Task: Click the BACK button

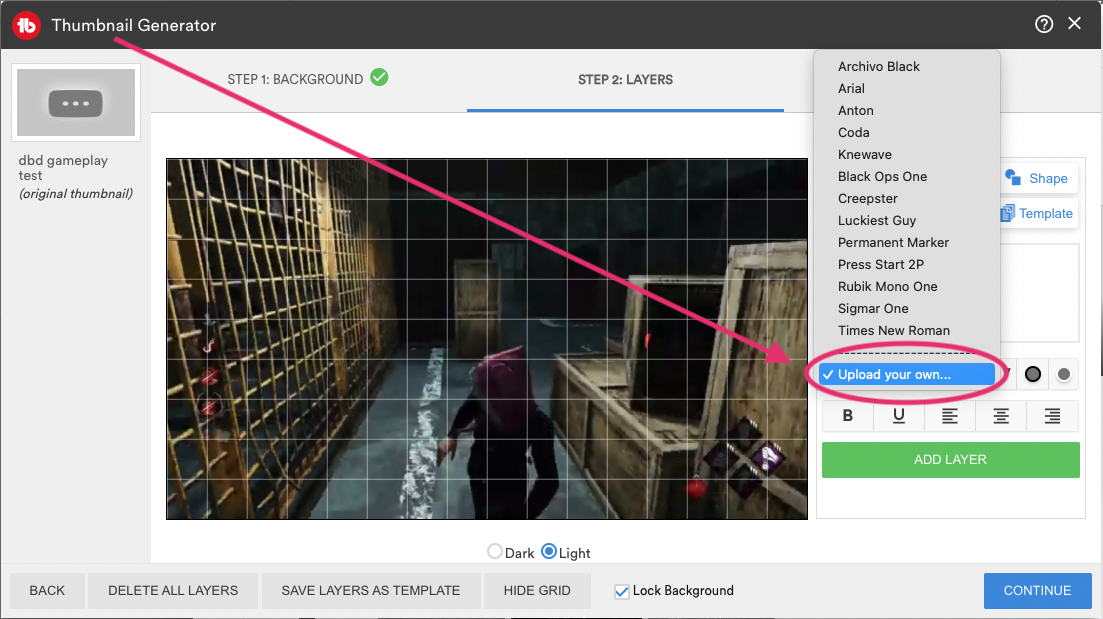Action: [x=47, y=590]
